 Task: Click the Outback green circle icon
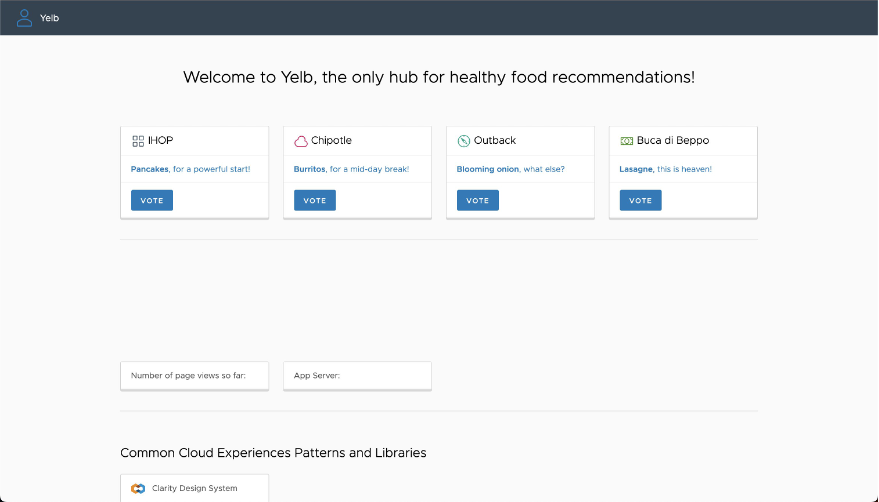pyautogui.click(x=464, y=141)
